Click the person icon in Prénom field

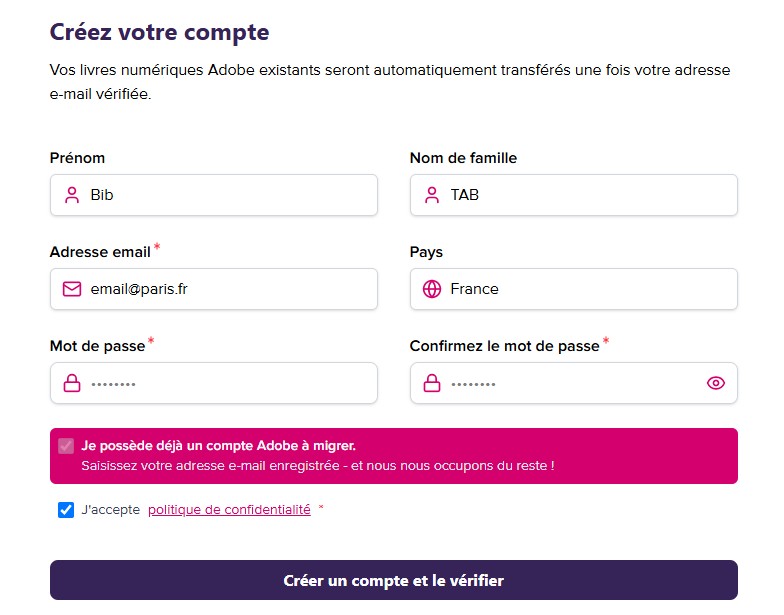pos(72,195)
